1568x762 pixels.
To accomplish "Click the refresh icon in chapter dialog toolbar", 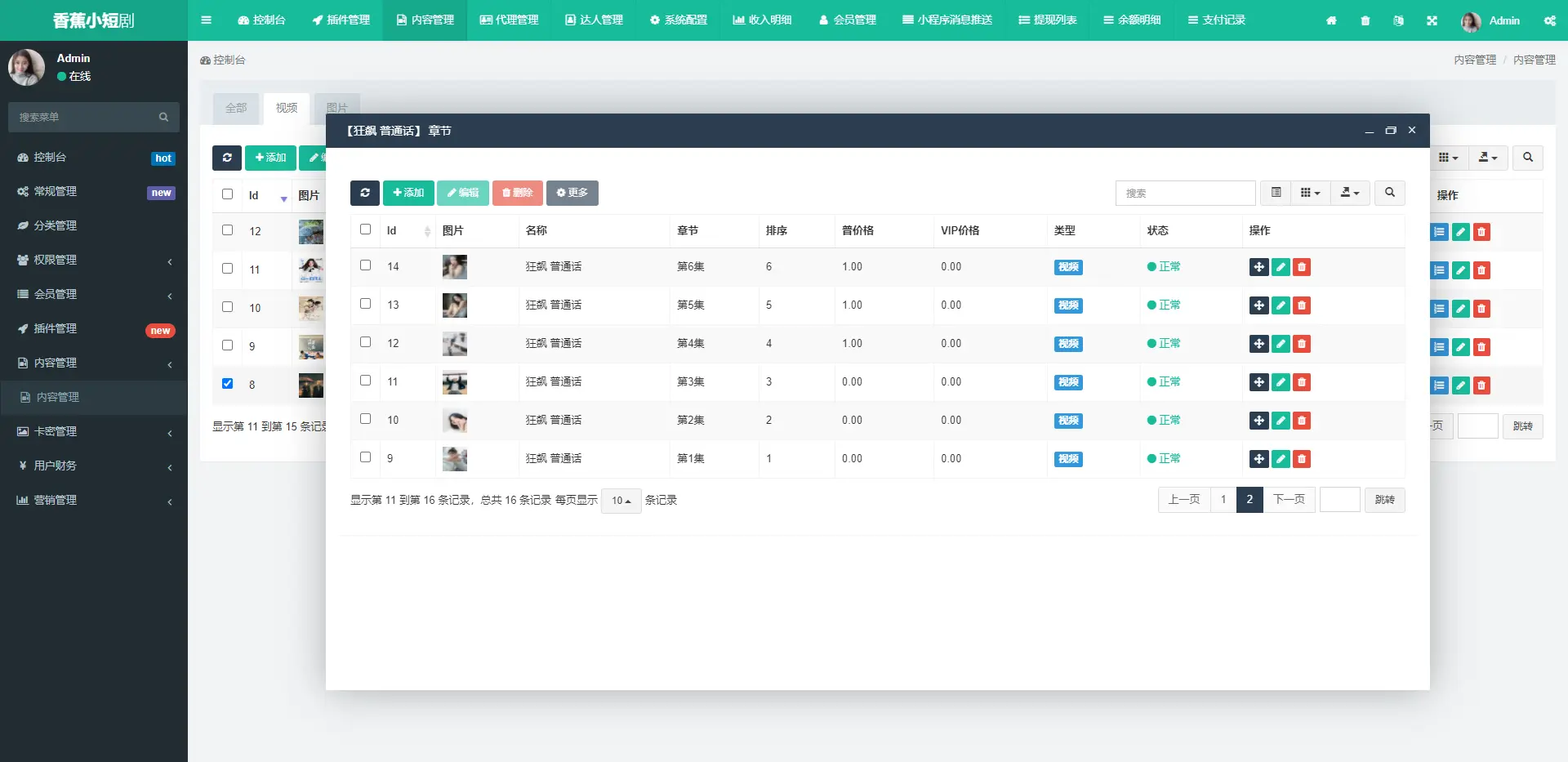I will (x=364, y=193).
